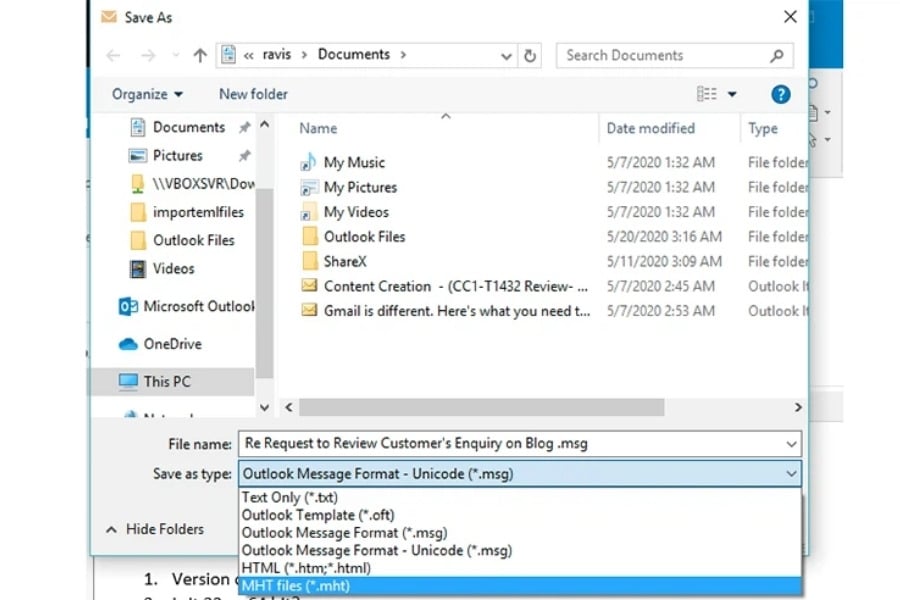
Task: Select OneDrive cloud icon in navigation pane
Action: coord(129,344)
